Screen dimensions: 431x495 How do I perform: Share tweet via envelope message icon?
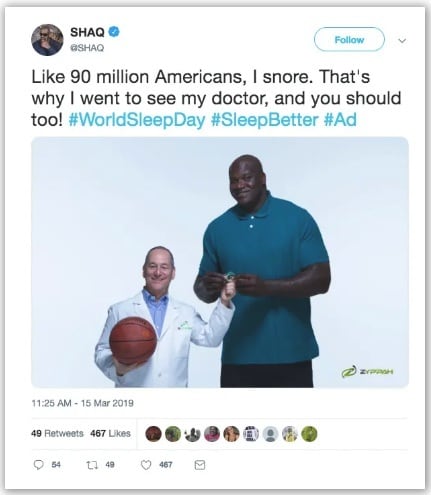(x=199, y=465)
